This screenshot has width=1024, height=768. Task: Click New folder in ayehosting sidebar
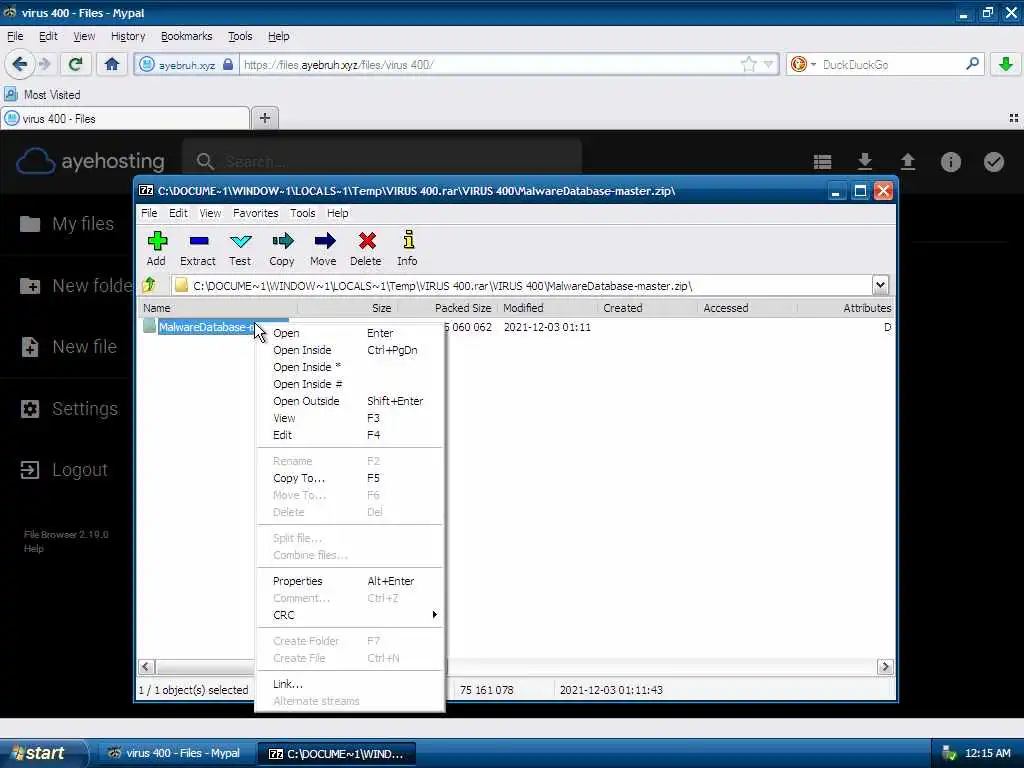click(x=76, y=285)
